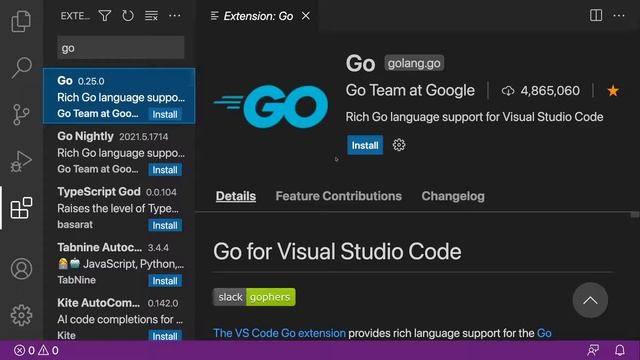Switch to the Feature Contributions tab
This screenshot has width=640, height=360.
pos(338,196)
